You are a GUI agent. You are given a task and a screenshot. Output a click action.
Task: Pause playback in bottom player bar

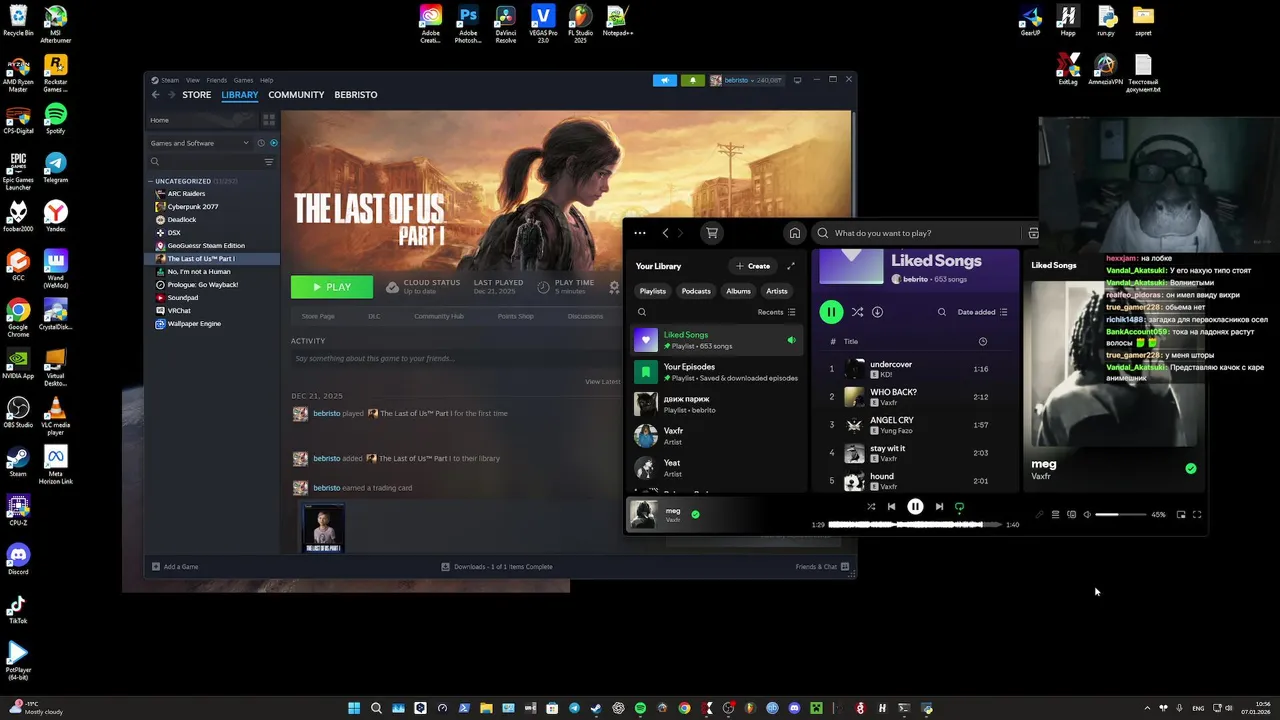coord(915,507)
